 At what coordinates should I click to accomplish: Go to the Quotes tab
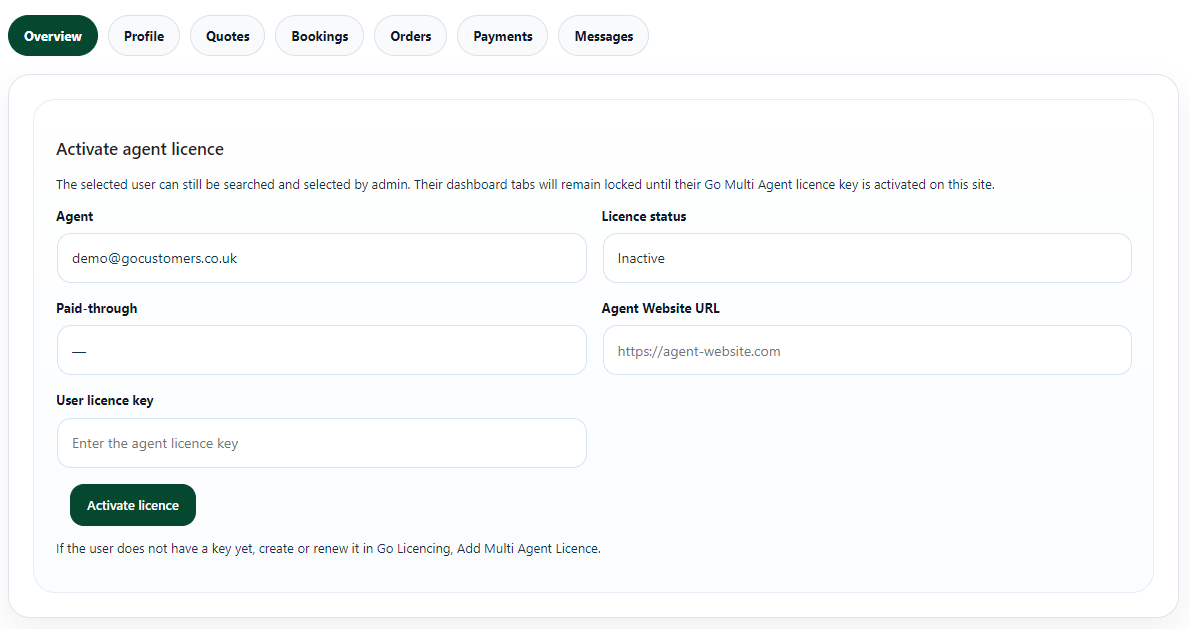[228, 36]
